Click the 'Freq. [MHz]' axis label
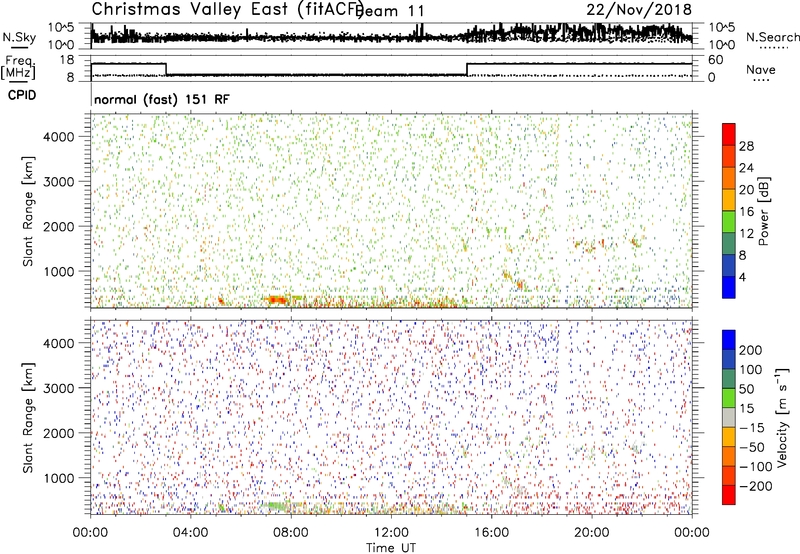 (x=18, y=67)
